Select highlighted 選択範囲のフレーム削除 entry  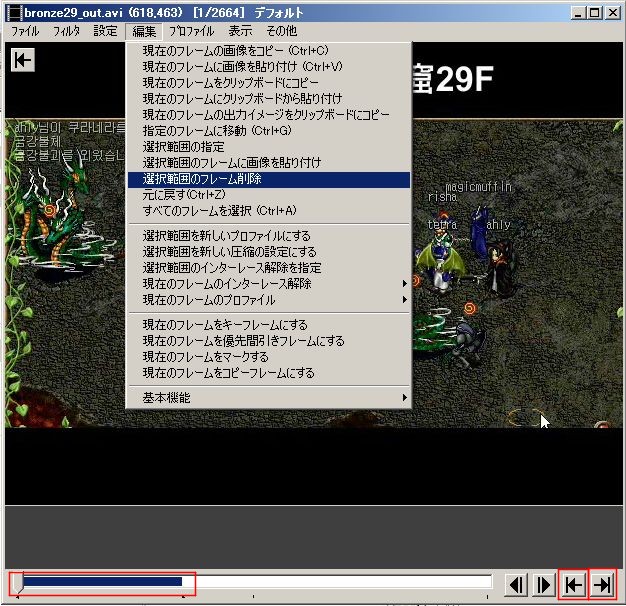pyautogui.click(x=269, y=179)
